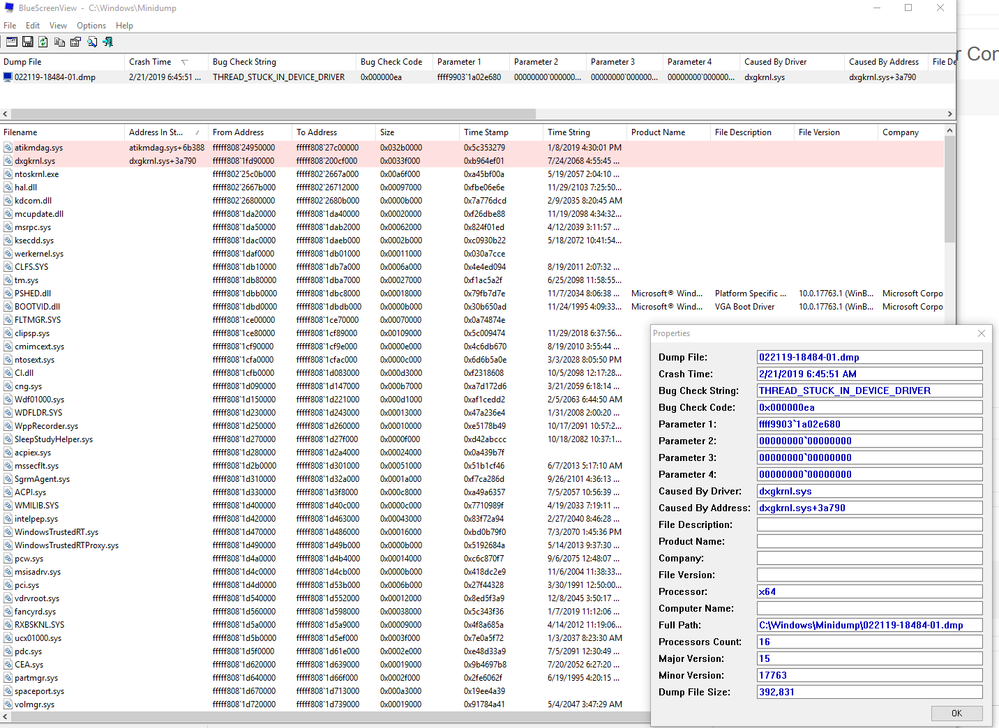Click the 1/8/2019 4:30:01 PM time string cell
The image size is (999, 728).
click(584, 148)
